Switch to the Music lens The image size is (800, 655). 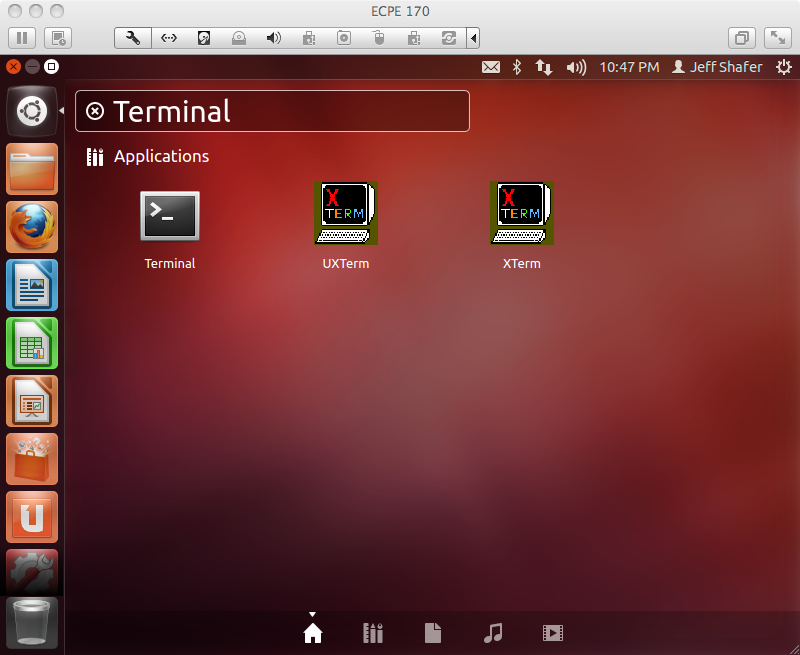click(492, 632)
